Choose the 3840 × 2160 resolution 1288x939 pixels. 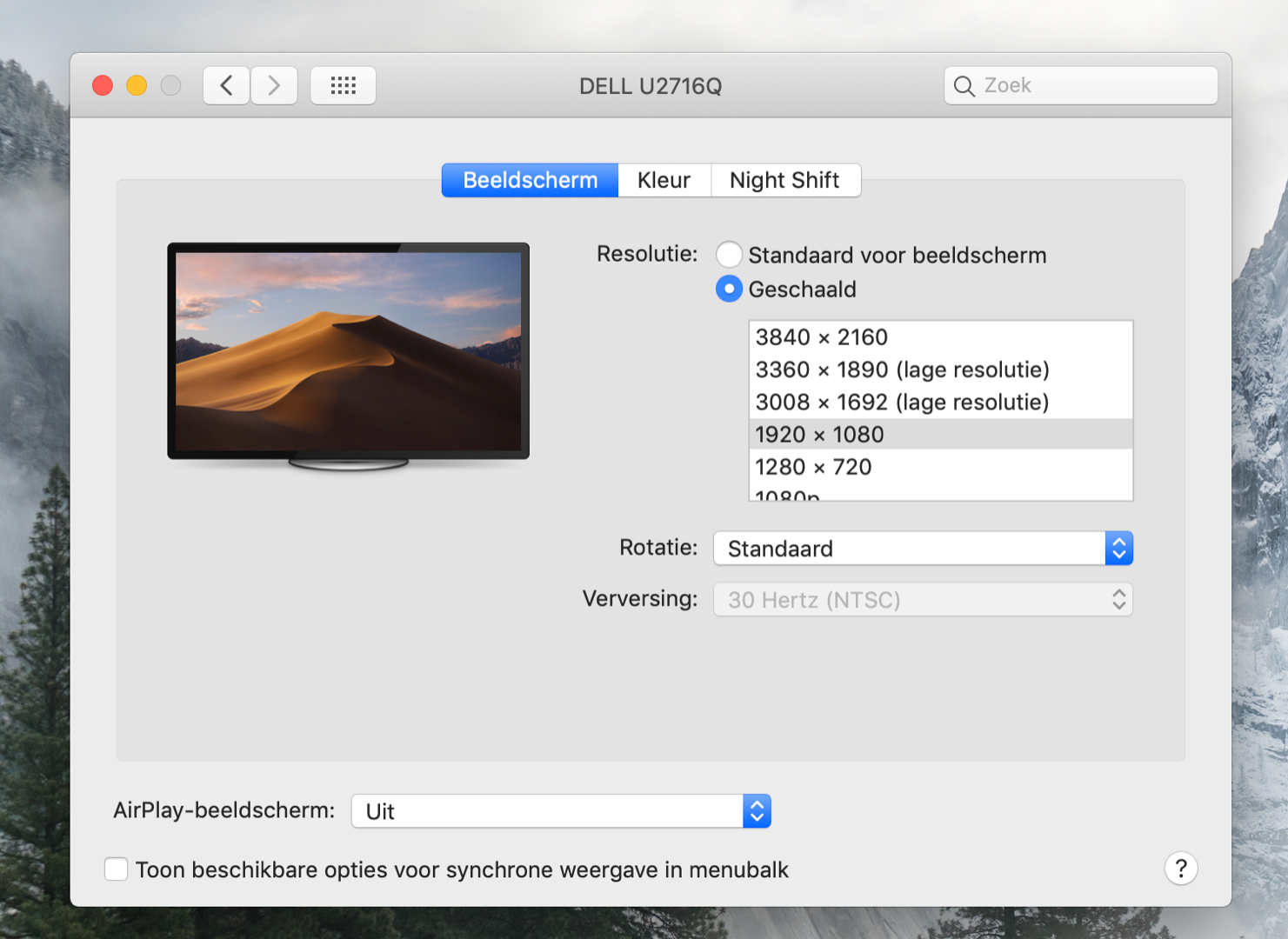coord(941,337)
